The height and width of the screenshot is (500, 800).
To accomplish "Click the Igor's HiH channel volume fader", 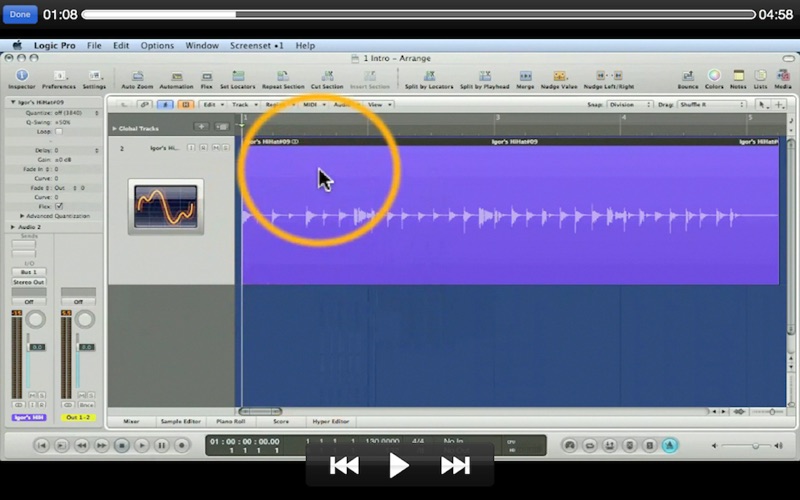I will click(x=36, y=347).
